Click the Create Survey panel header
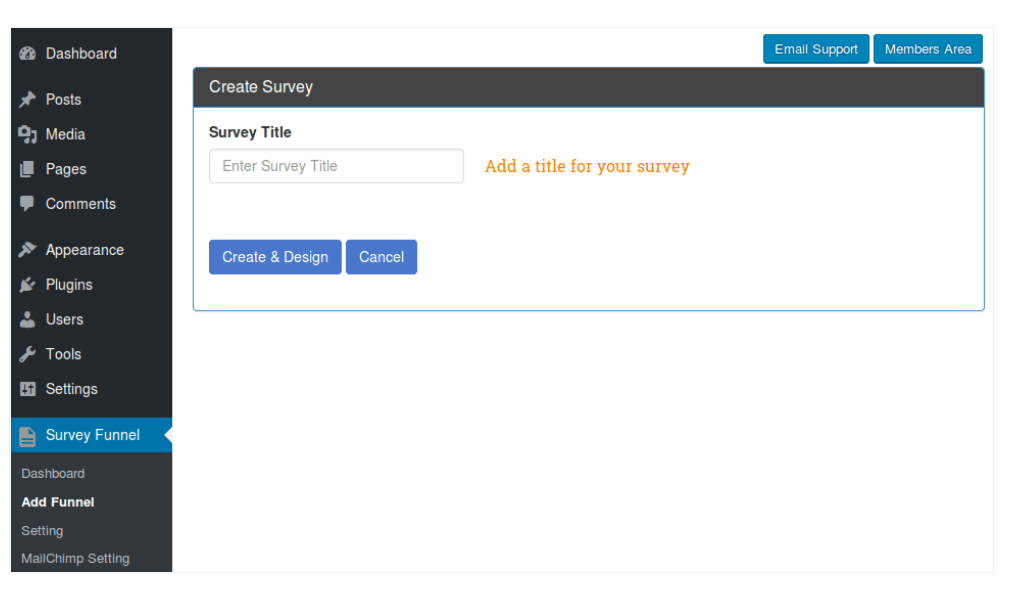Image resolution: width=1018 pixels, height=598 pixels. point(589,88)
